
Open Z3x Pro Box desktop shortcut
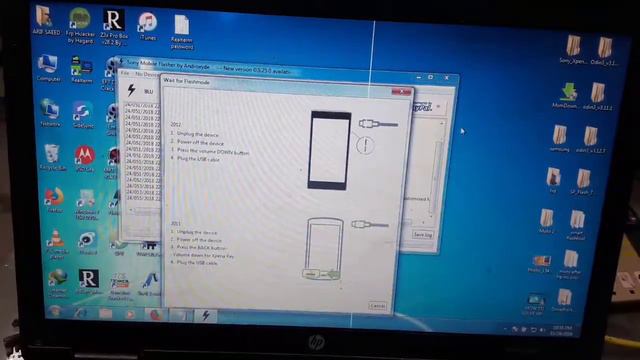(x=114, y=27)
